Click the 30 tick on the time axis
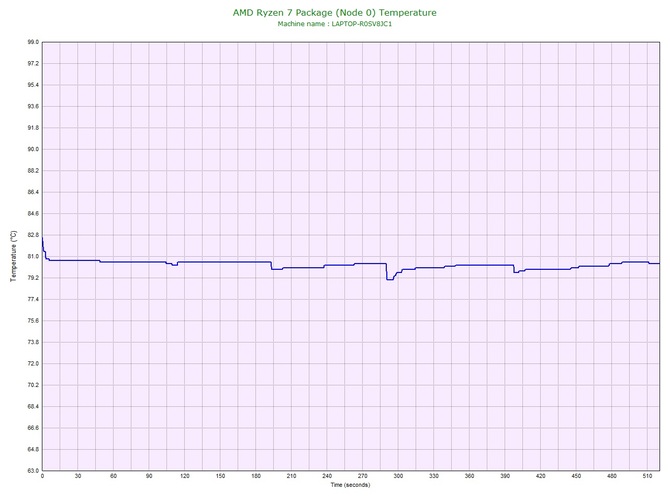The height and width of the screenshot is (502, 670). click(x=78, y=476)
